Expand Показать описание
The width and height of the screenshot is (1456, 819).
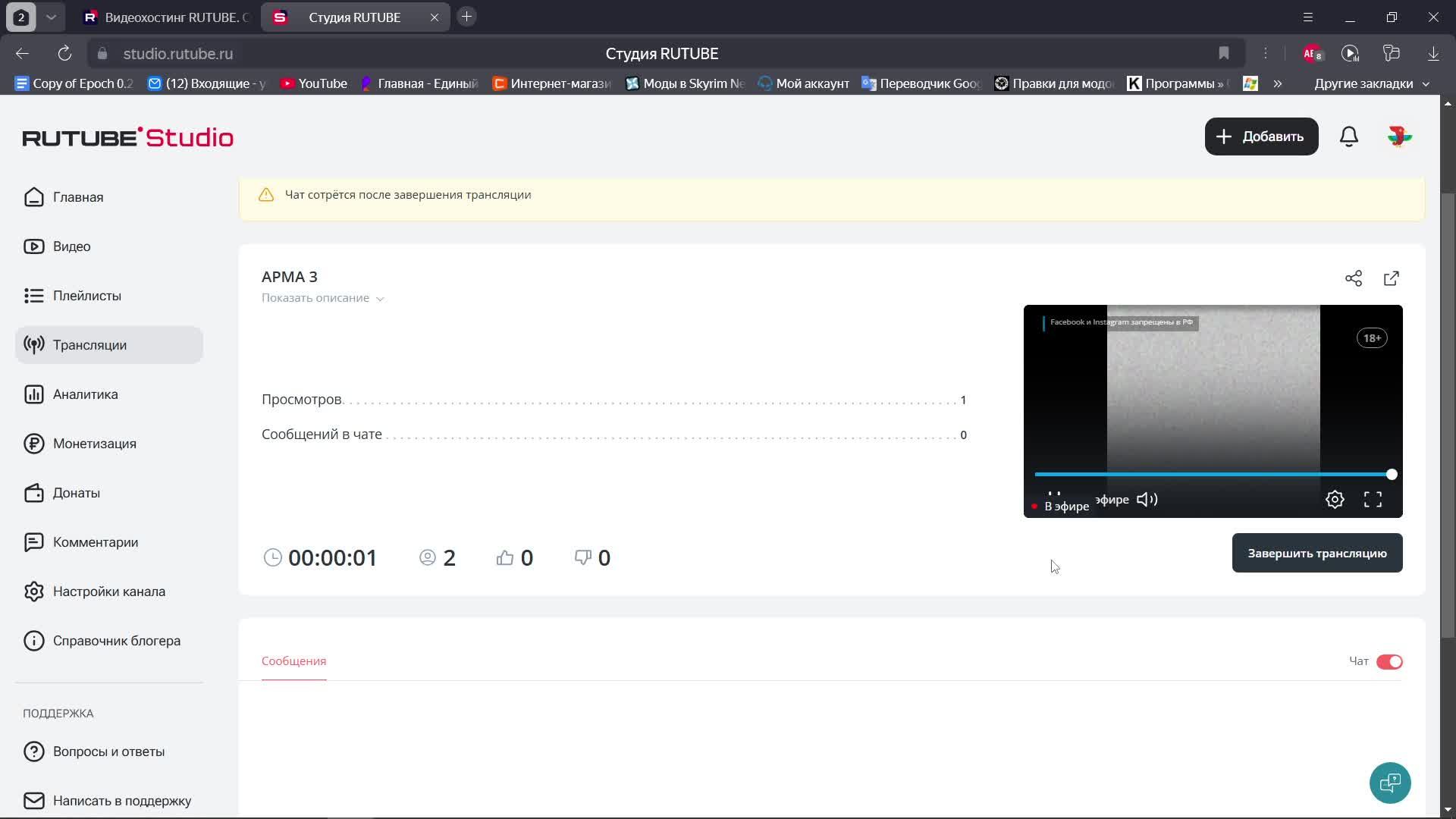coord(323,298)
